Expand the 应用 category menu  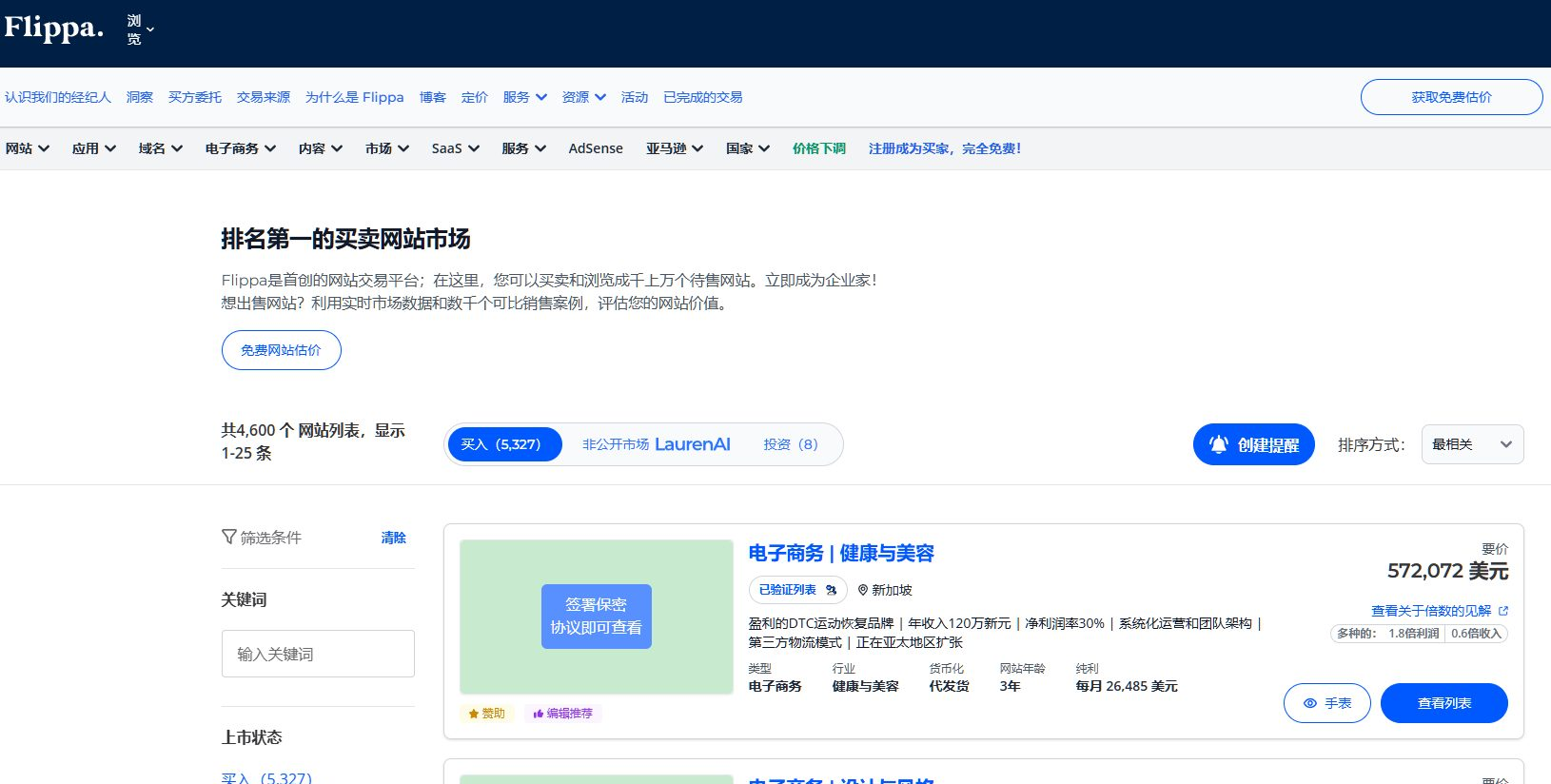coord(94,148)
